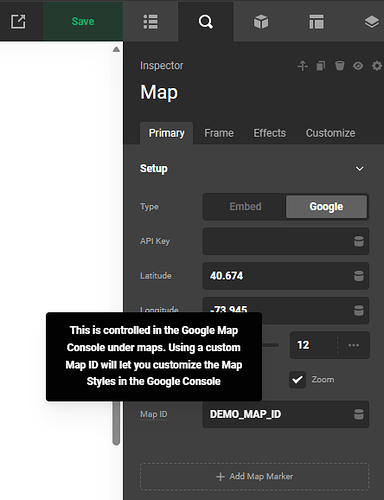This screenshot has height=500, width=384.
Task: Select the Embed map type
Action: pos(245,207)
